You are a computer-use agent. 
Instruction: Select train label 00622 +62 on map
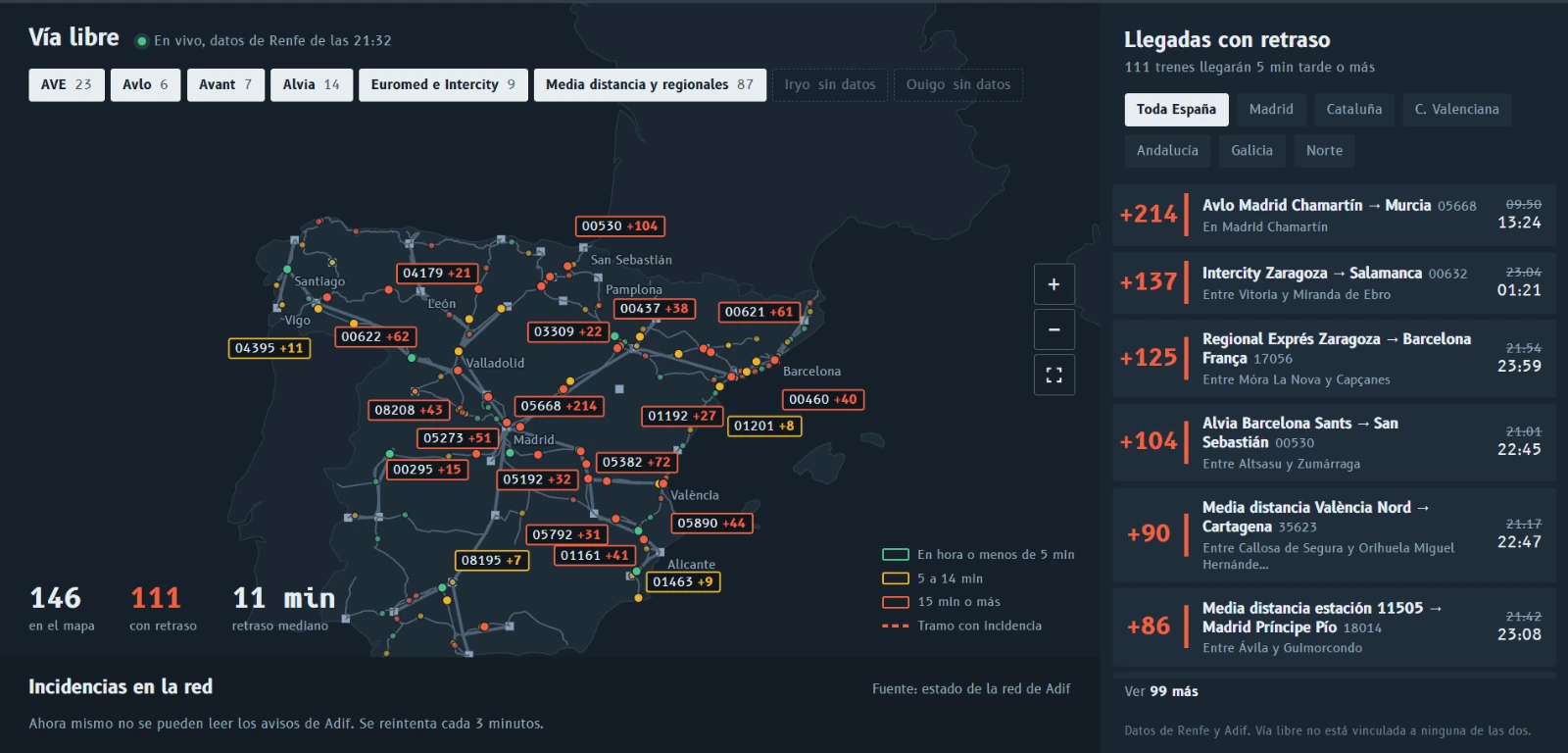coord(375,336)
